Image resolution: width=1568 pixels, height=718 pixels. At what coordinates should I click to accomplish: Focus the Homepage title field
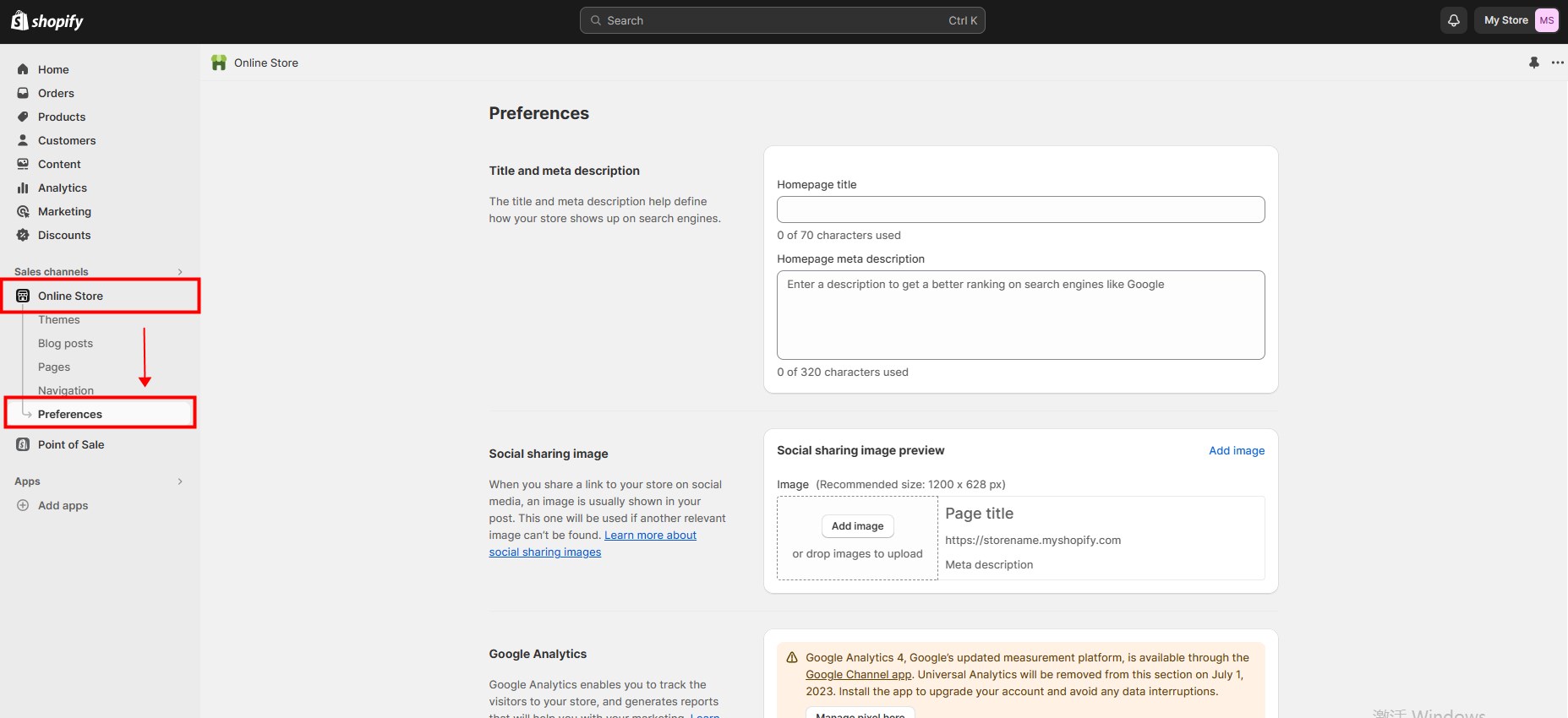[1020, 209]
